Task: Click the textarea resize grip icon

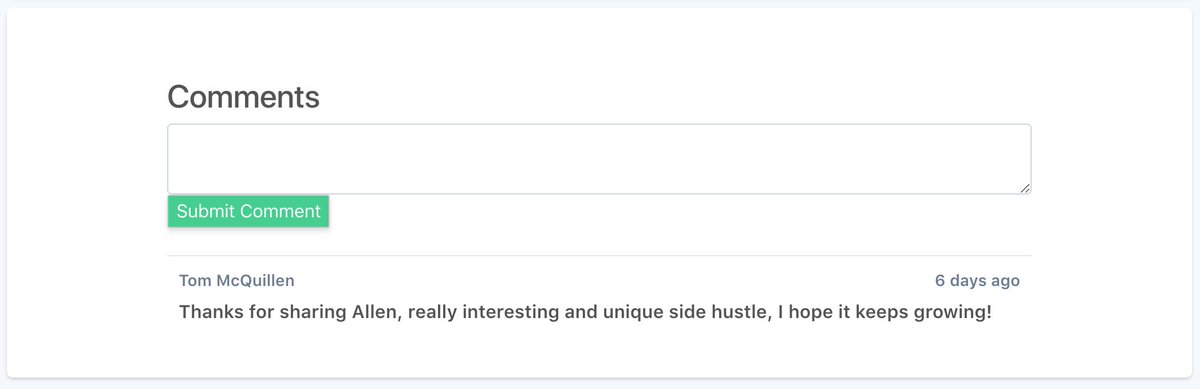Action: coord(1024,187)
